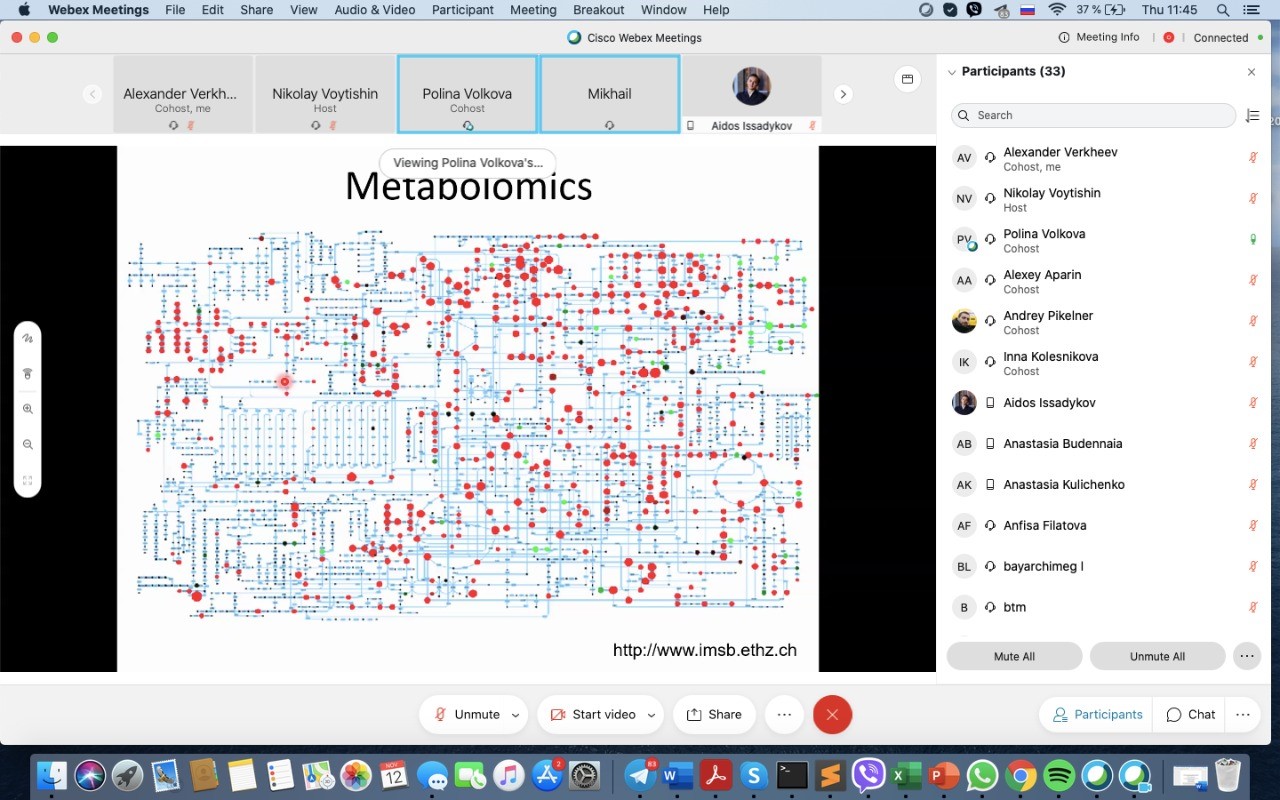This screenshot has height=800, width=1280.
Task: Click the fit-to-screen icon in left toolbar
Action: (x=28, y=481)
